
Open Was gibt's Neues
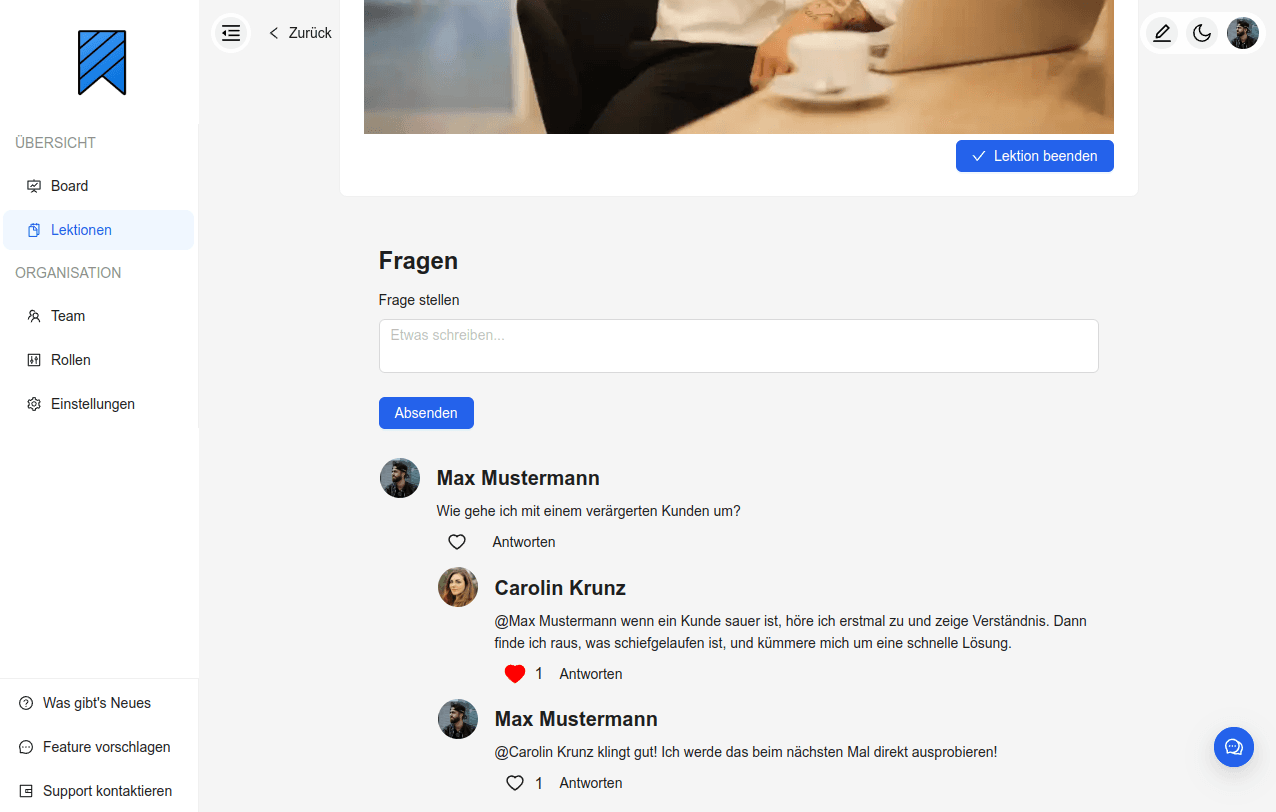(98, 703)
